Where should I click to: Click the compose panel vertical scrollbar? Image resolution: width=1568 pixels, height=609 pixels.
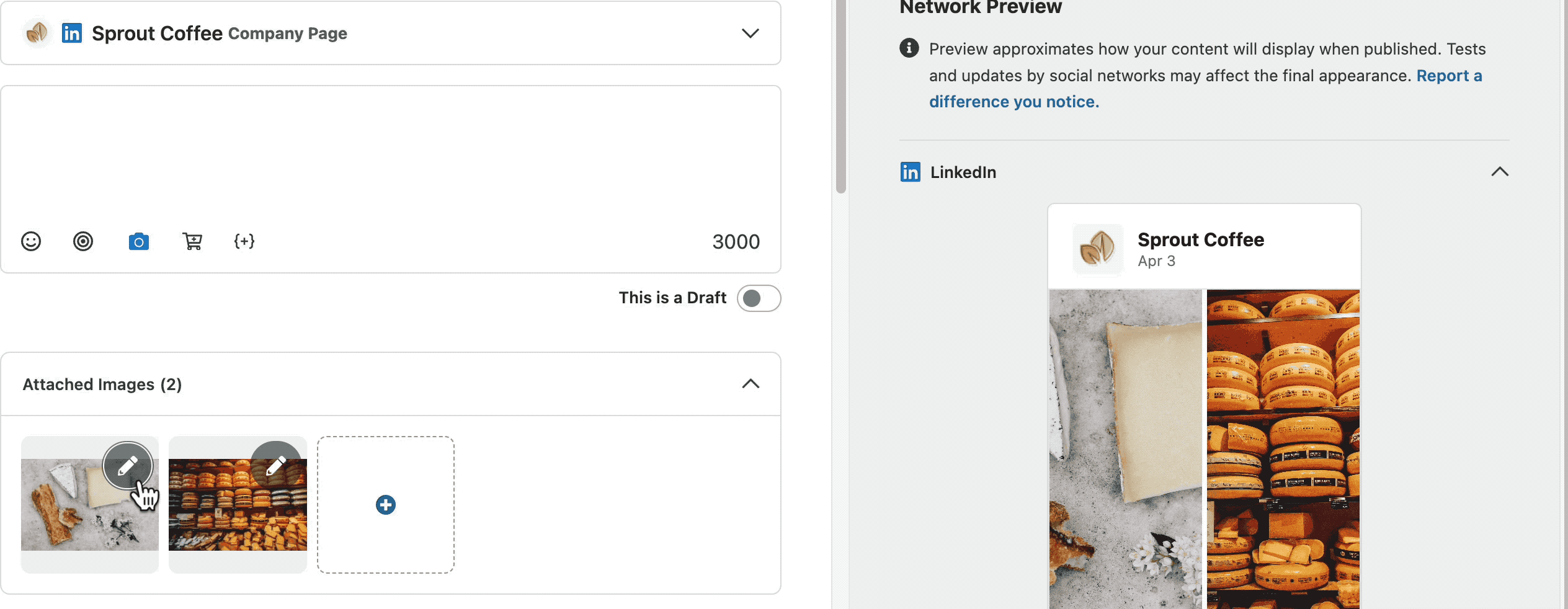841,93
